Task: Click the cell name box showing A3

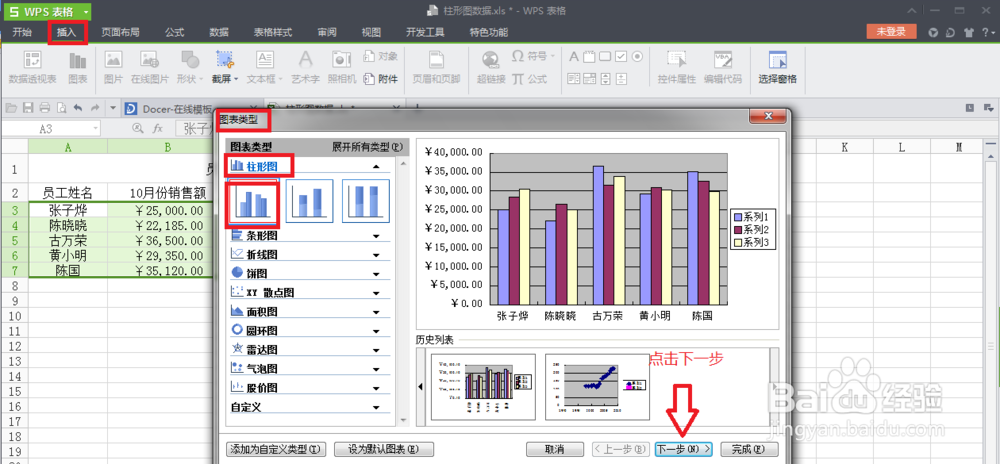Action: [51, 129]
